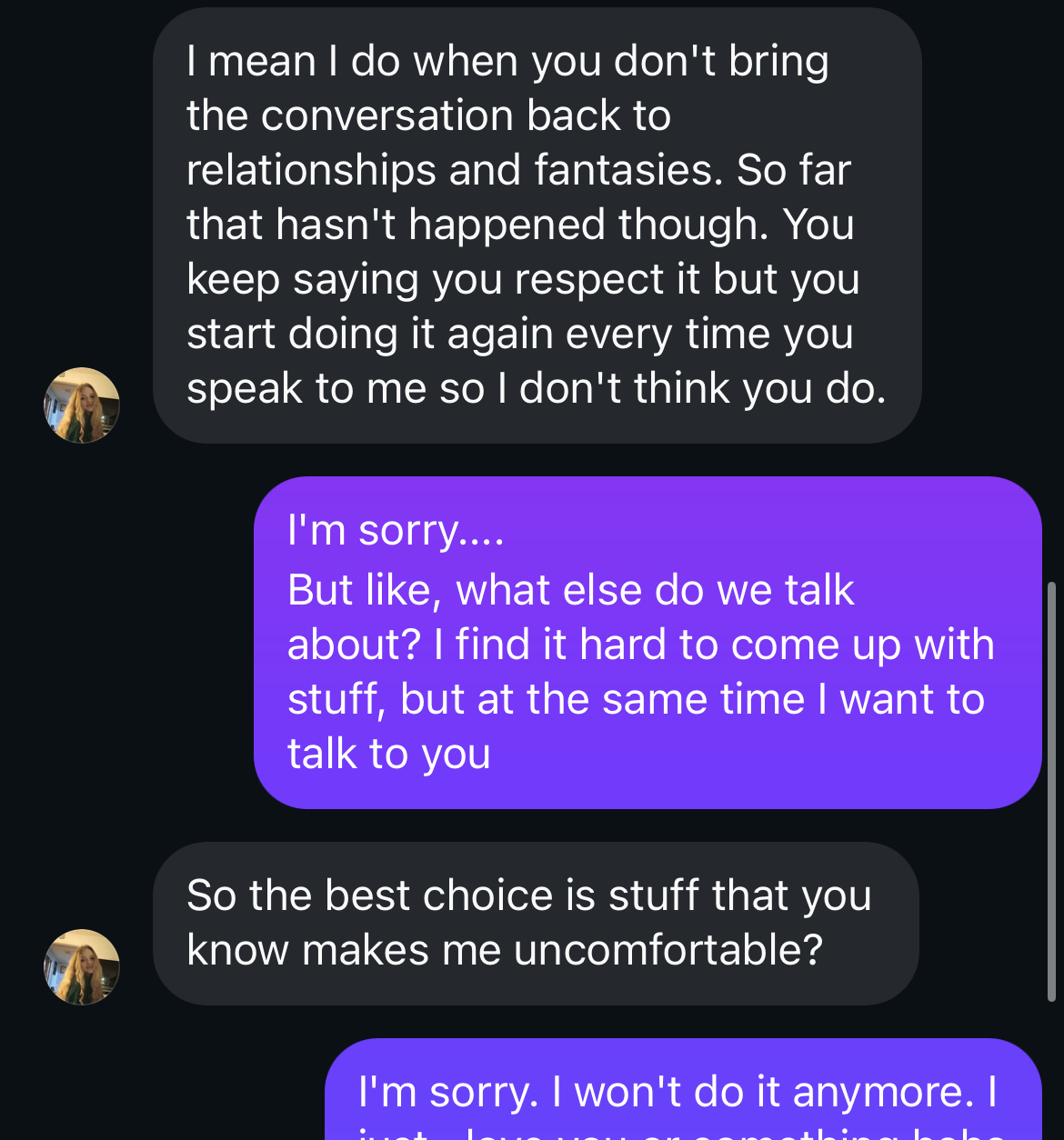Screen dimensions: 1064x1140
Task: Tap 'about? I find it hard to come up with'
Action: point(640,645)
